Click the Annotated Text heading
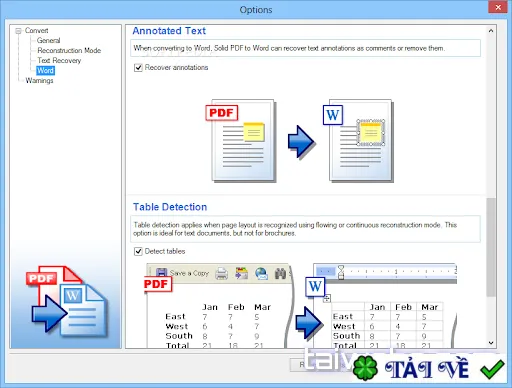Screen dimensions: 512x388 pos(169,31)
